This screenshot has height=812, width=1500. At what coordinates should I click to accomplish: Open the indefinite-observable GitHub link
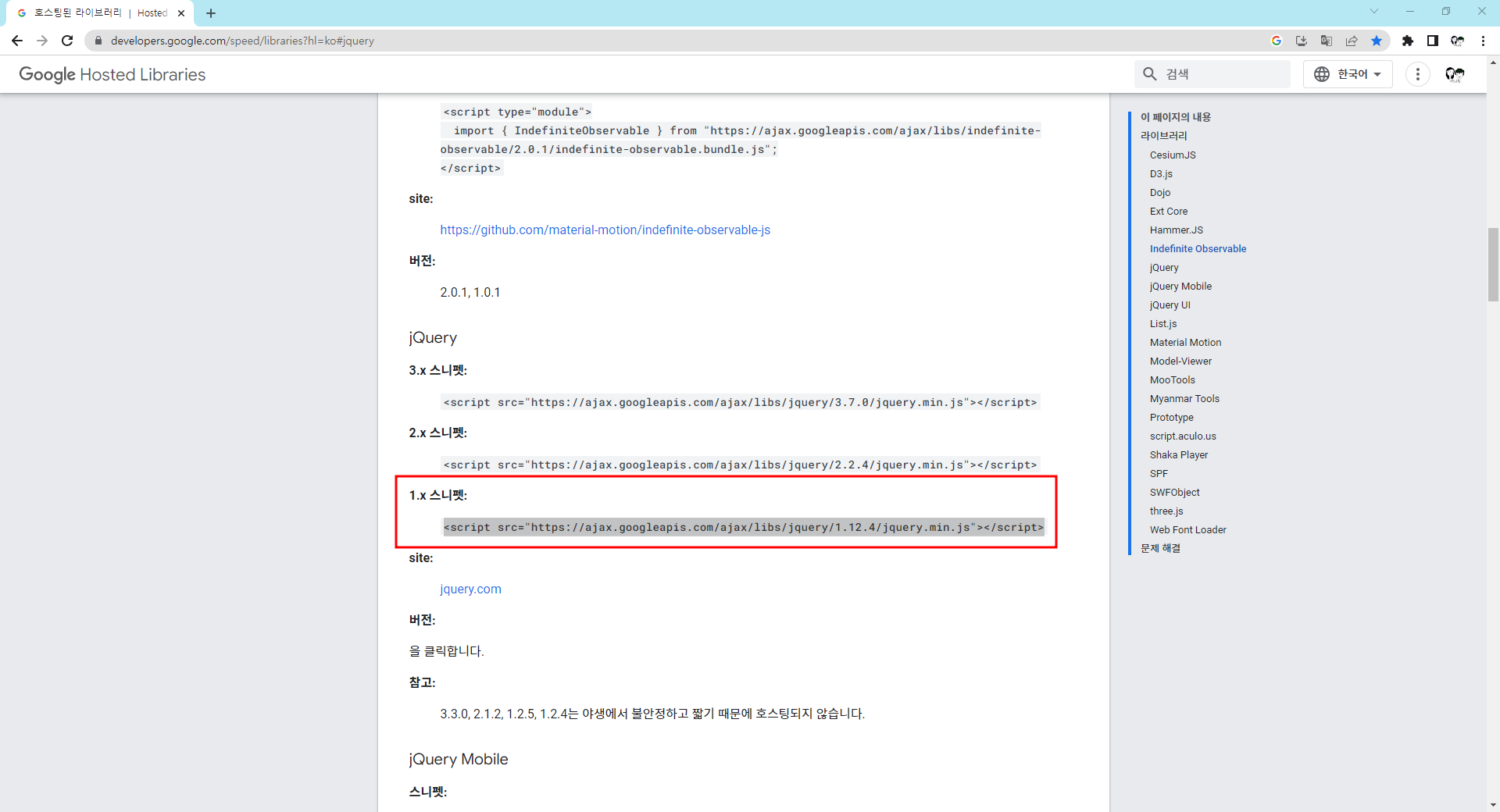pyautogui.click(x=605, y=230)
